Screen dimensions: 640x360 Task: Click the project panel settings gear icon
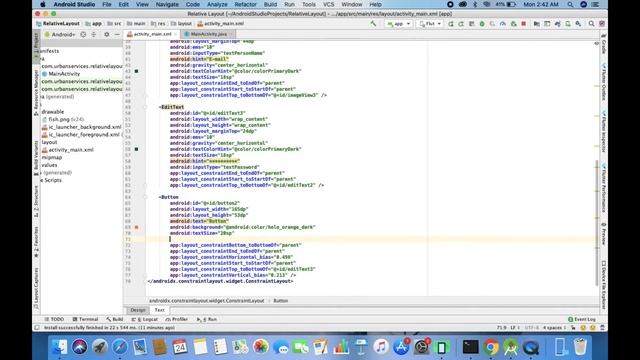coord(107,35)
